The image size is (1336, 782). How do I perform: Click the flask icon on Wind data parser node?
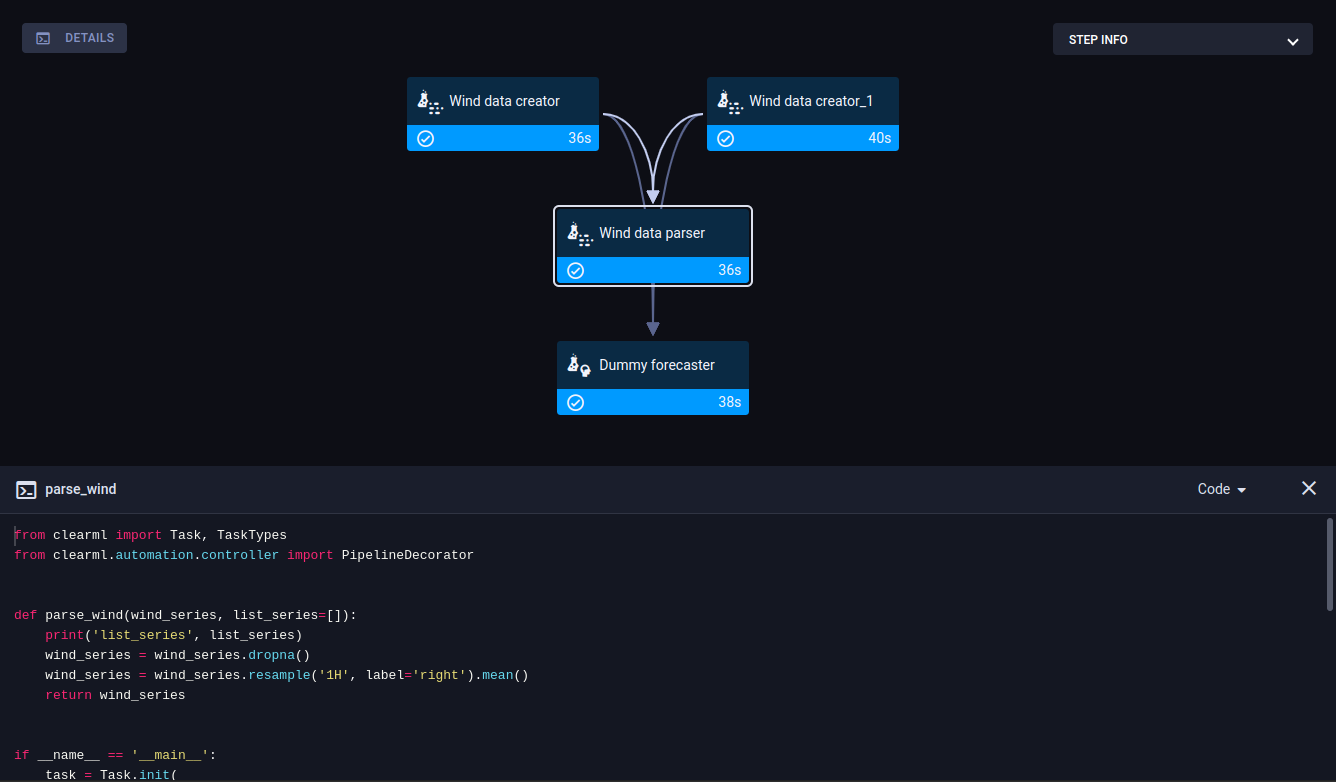click(x=579, y=233)
